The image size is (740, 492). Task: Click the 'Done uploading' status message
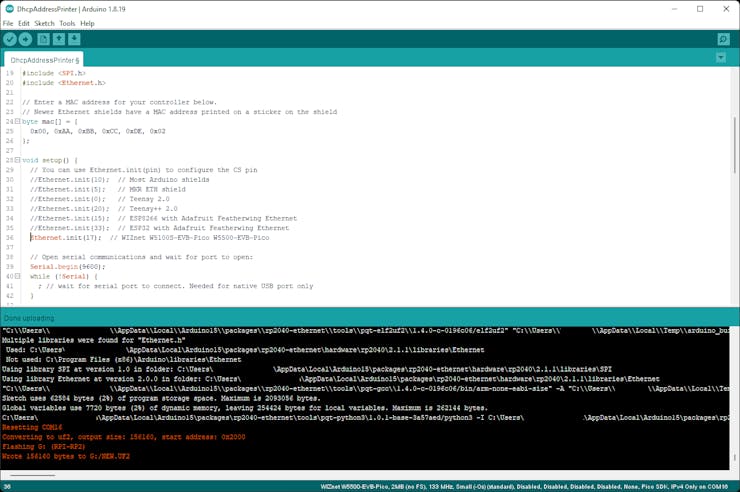click(x=29, y=318)
